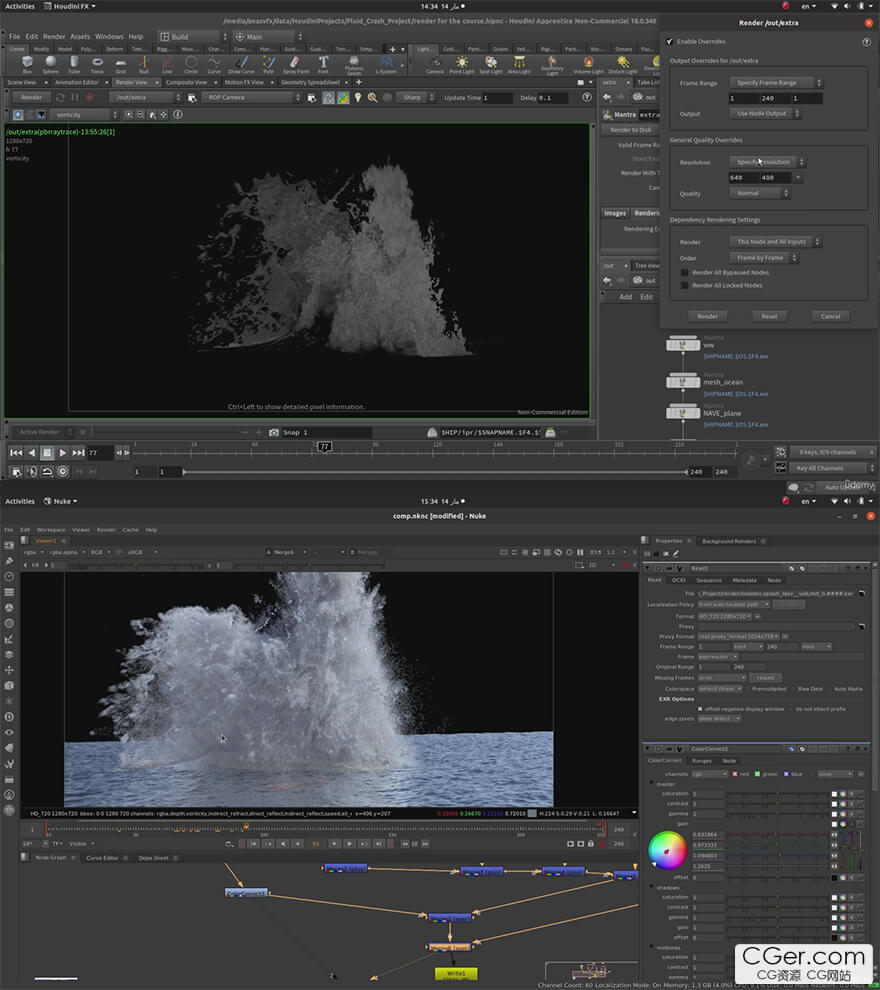Viewport: 880px width, 990px height.
Task: Add a Spot Light from the shelf
Action: click(491, 64)
